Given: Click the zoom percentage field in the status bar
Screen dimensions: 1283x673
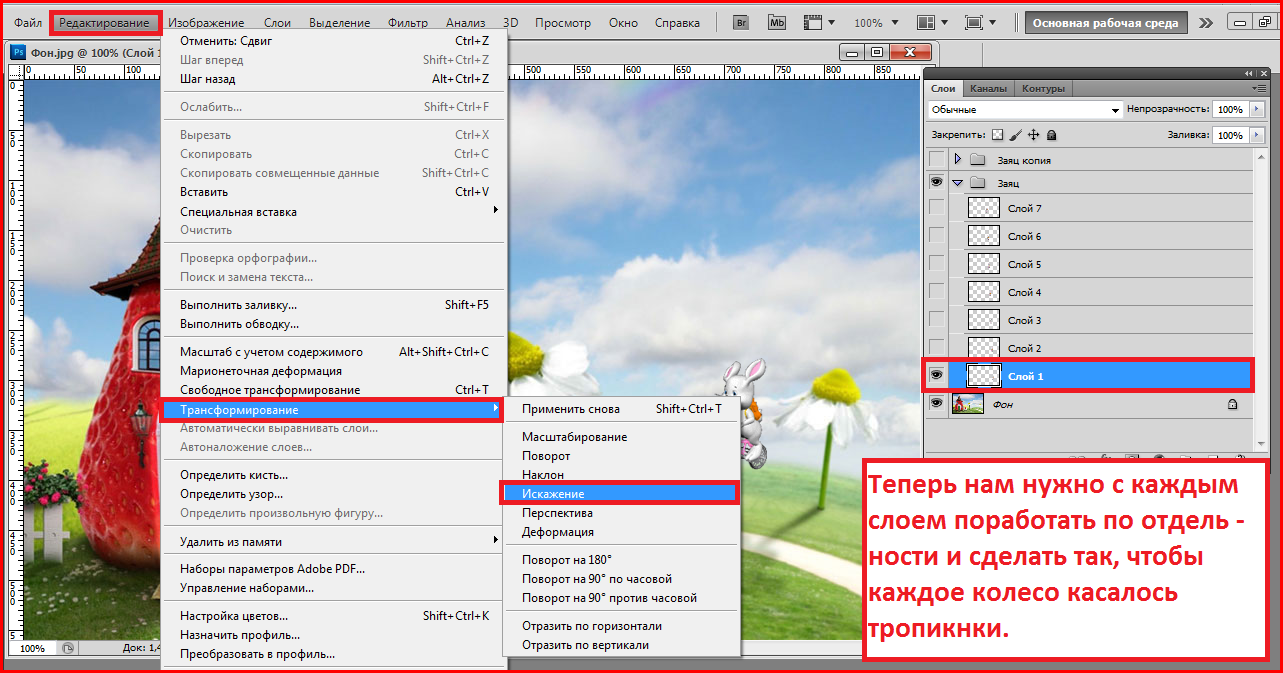Looking at the screenshot, I should coord(33,648).
